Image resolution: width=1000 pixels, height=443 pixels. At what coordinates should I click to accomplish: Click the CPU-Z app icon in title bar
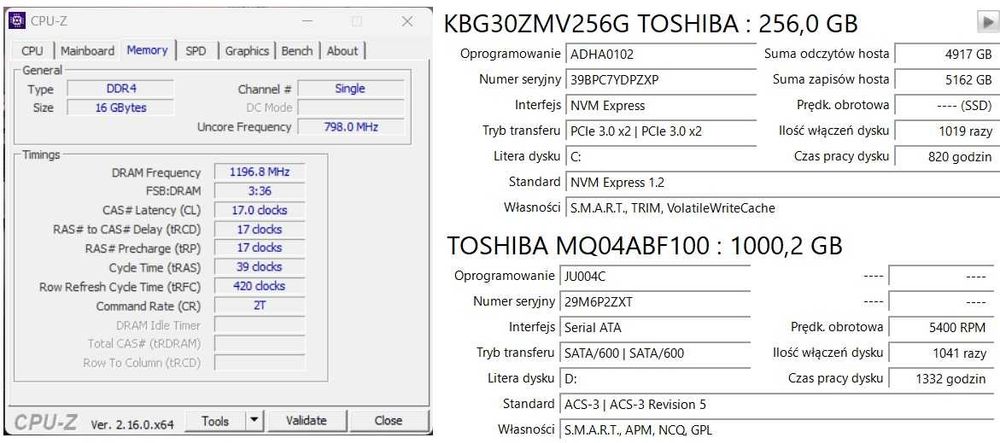click(x=17, y=21)
